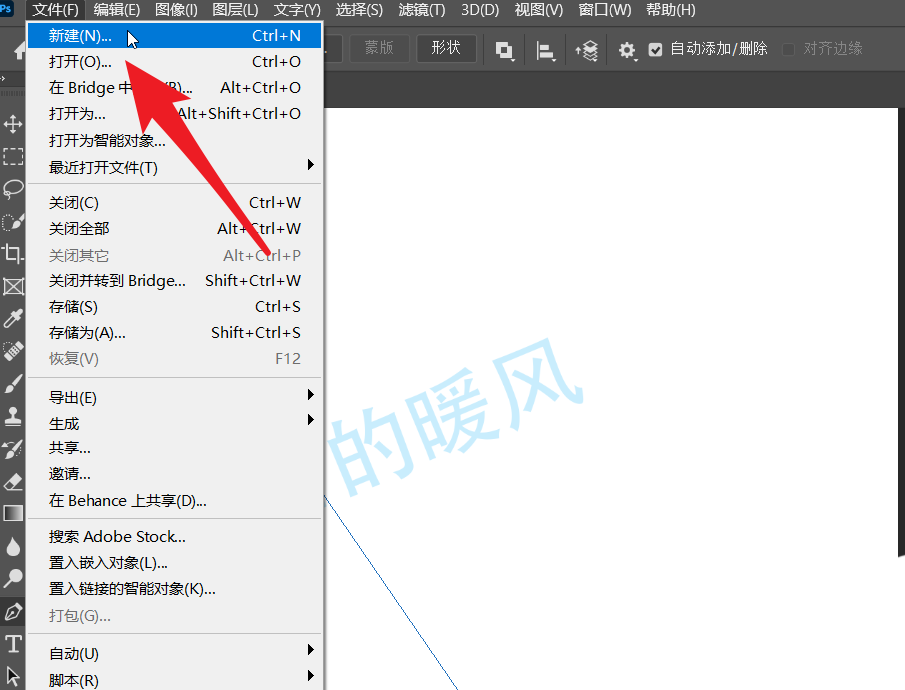
Task: Select the Crop tool
Action: [x=13, y=253]
